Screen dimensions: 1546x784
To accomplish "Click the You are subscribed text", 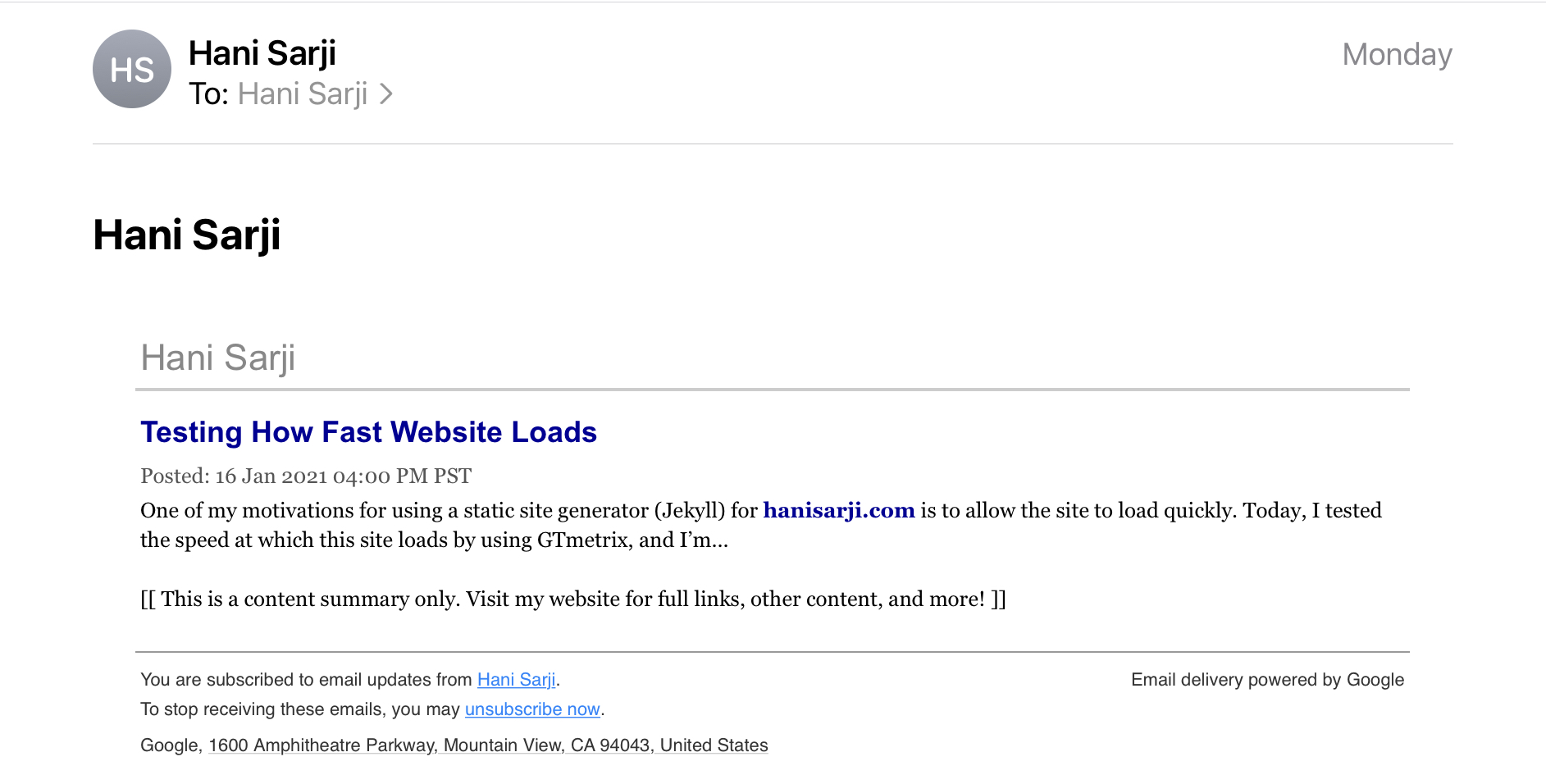I will coord(307,680).
